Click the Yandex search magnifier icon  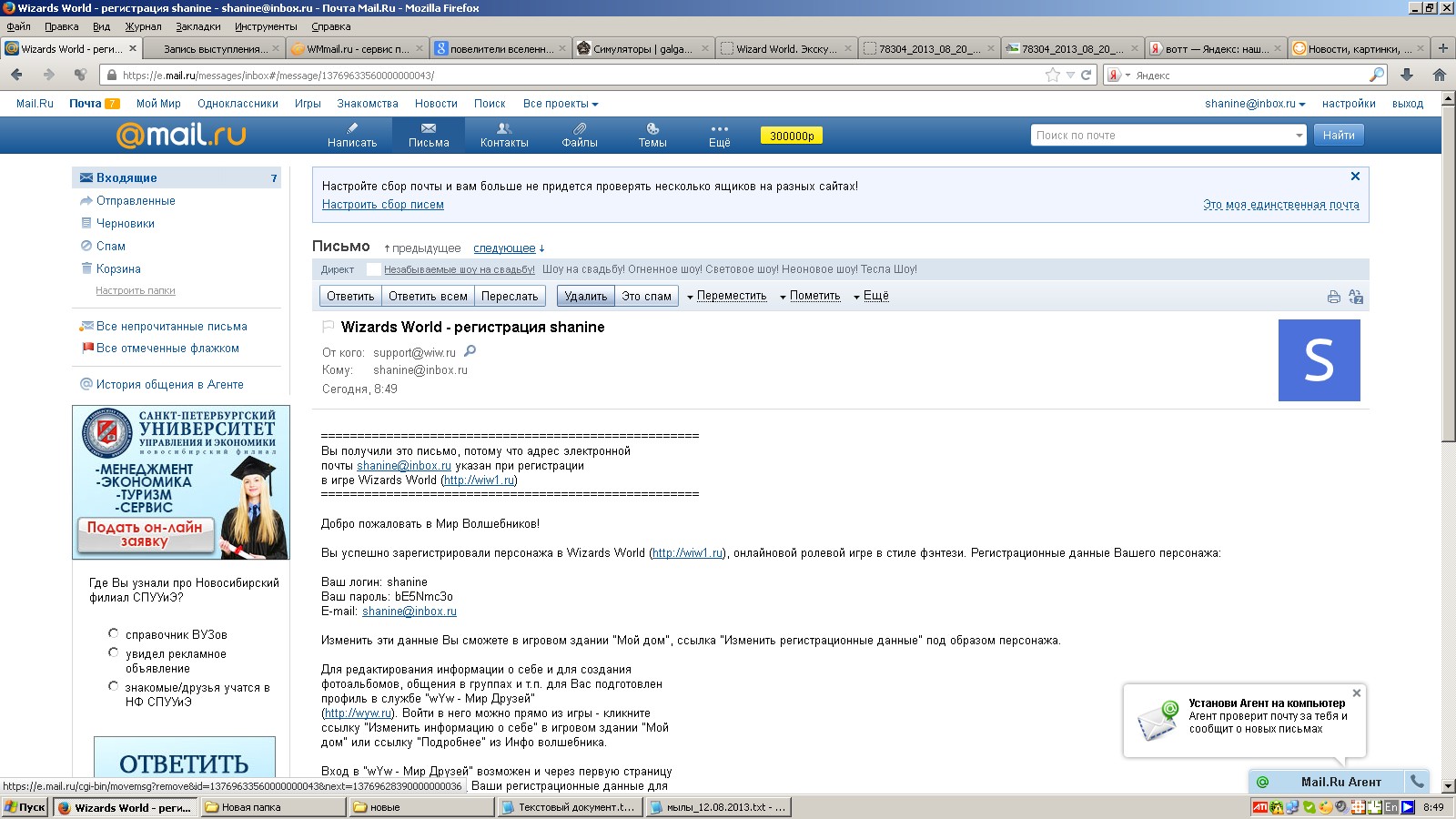[1377, 75]
